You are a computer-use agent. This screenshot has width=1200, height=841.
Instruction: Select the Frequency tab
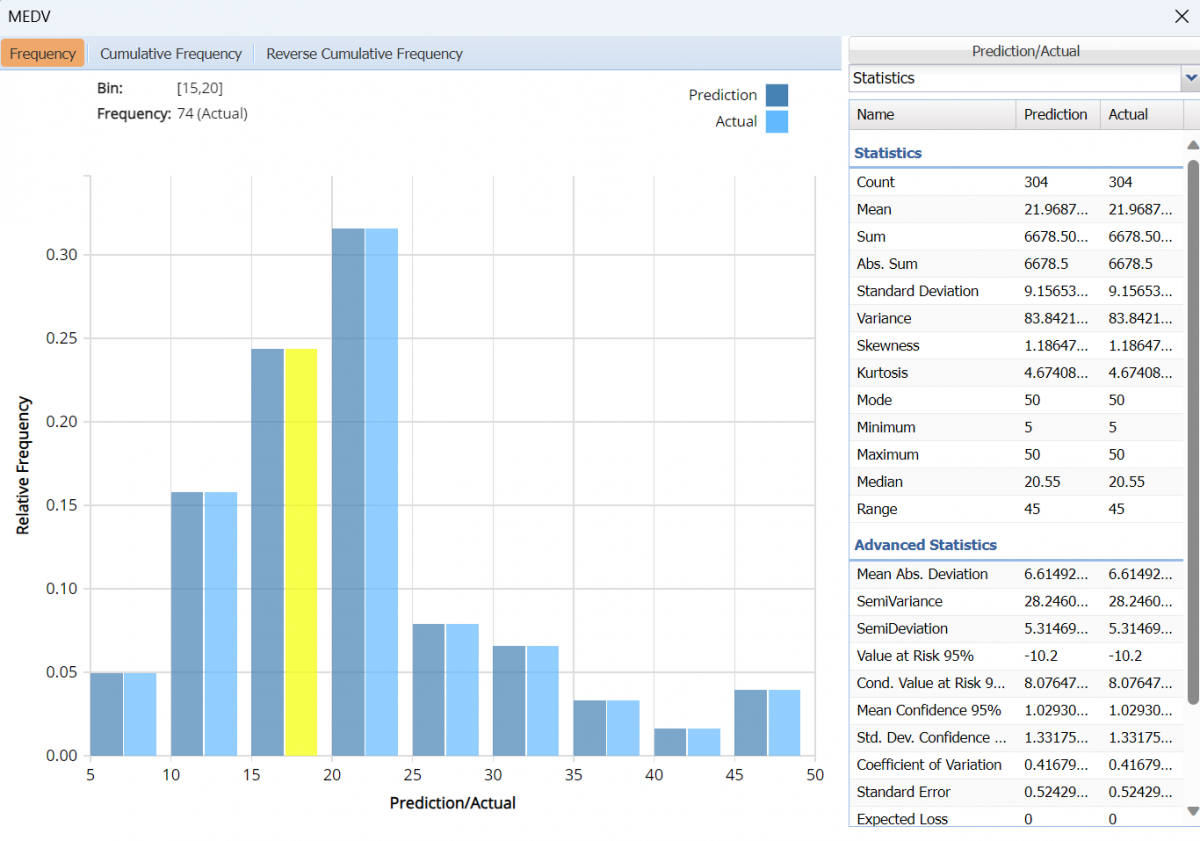[x=42, y=54]
